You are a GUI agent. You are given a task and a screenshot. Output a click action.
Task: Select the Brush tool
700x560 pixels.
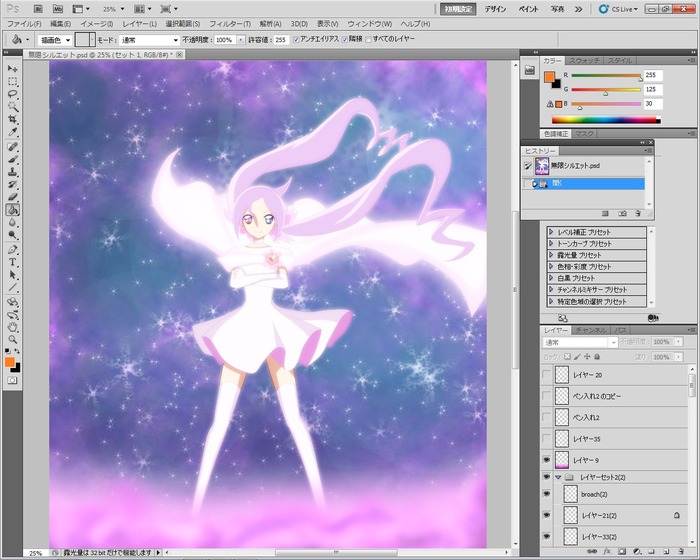pyautogui.click(x=12, y=159)
